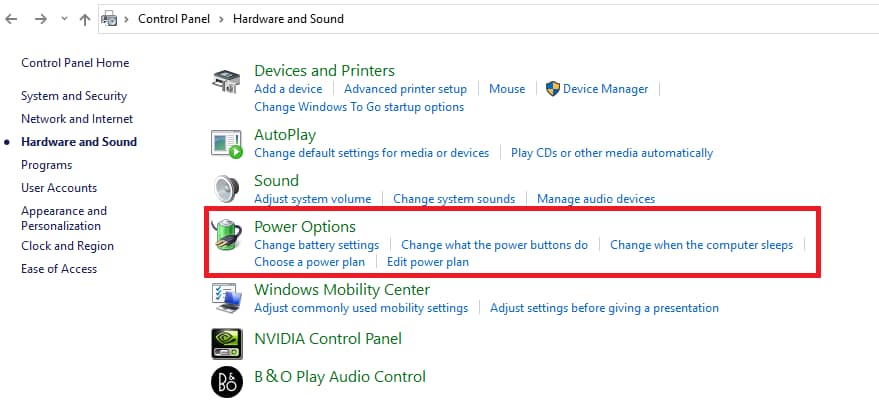Click Adjust system volume link

pyautogui.click(x=312, y=199)
